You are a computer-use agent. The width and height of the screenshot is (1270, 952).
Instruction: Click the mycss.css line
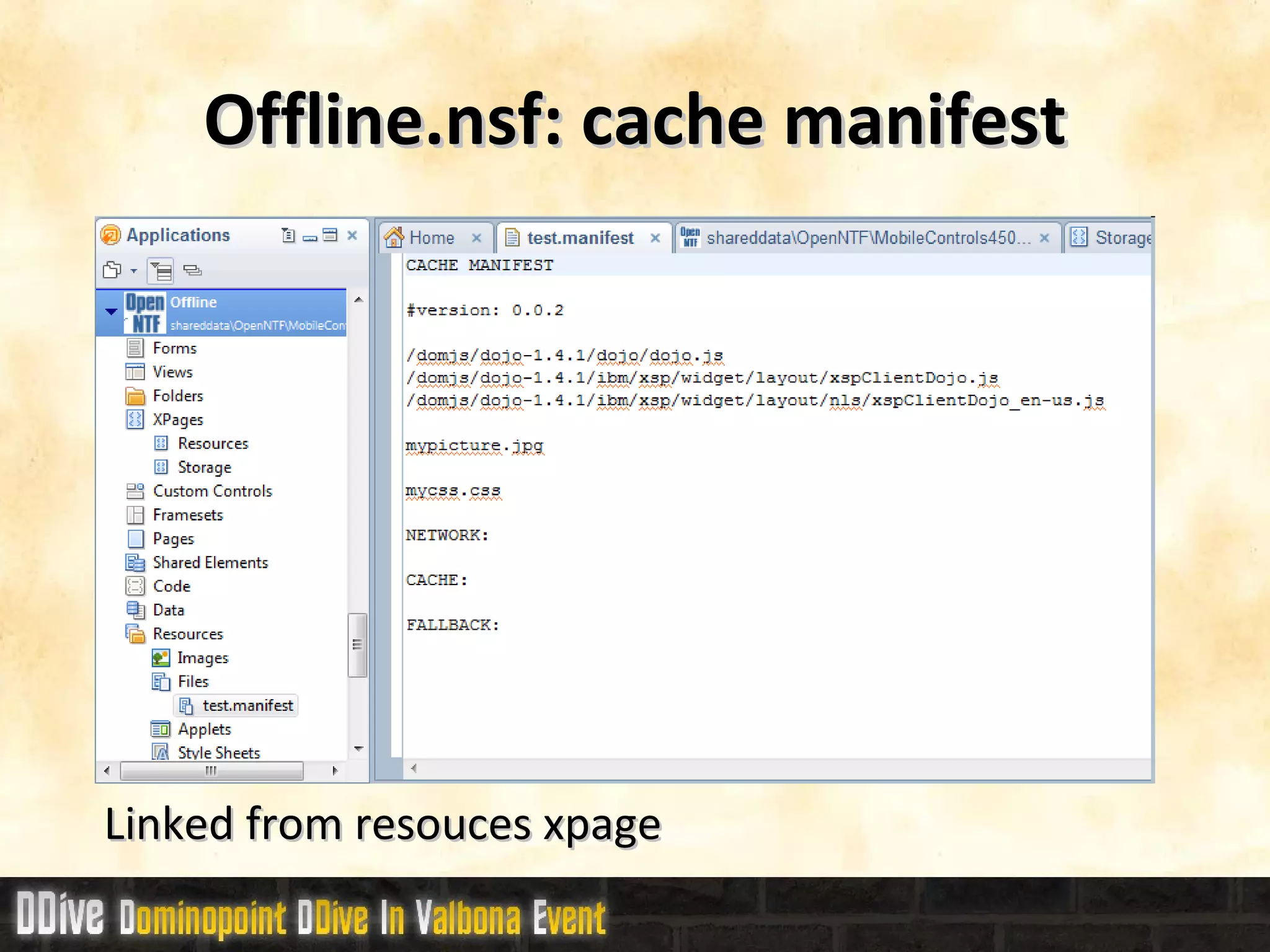(x=453, y=491)
